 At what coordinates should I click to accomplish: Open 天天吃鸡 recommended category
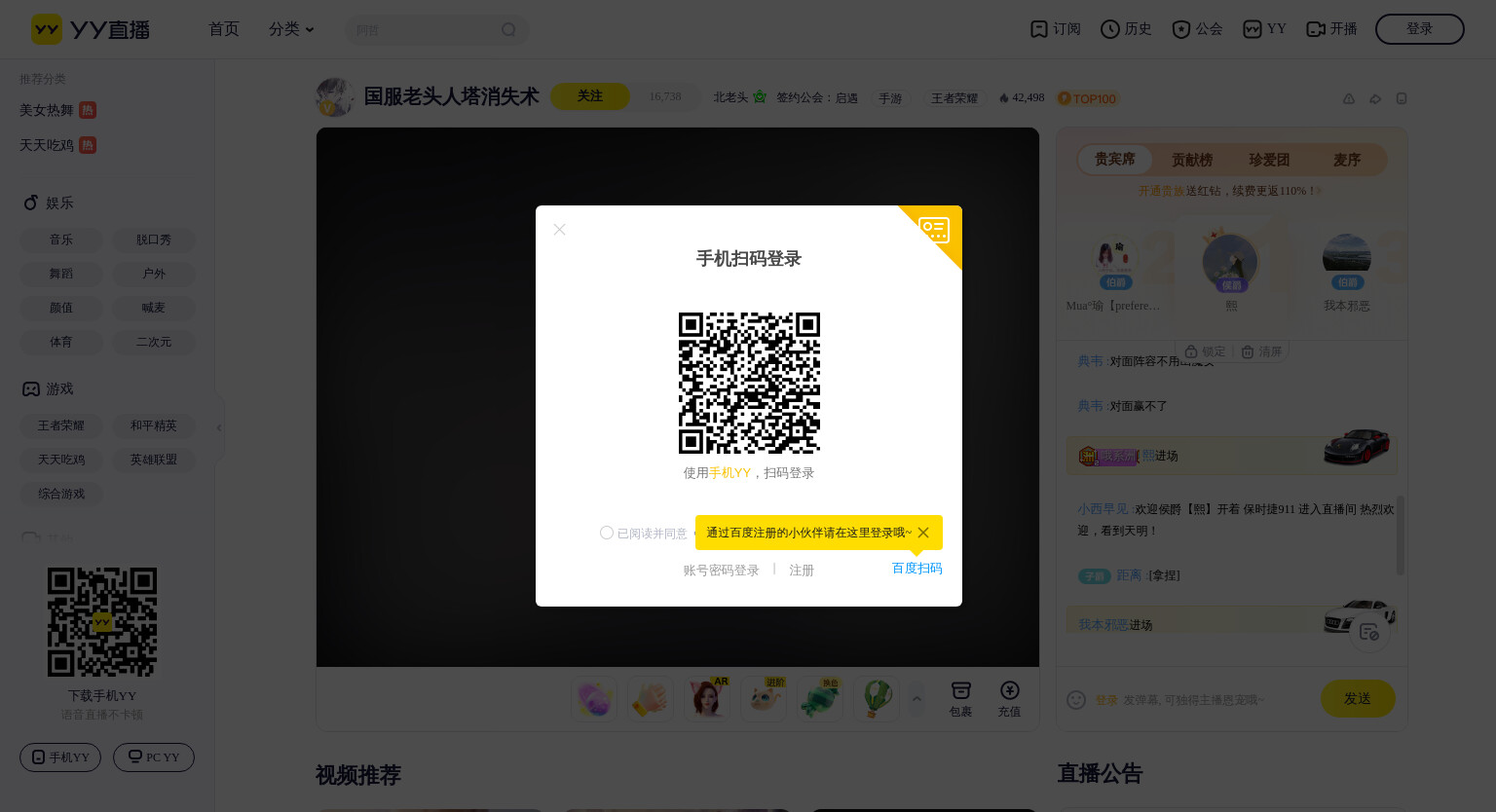(x=57, y=145)
